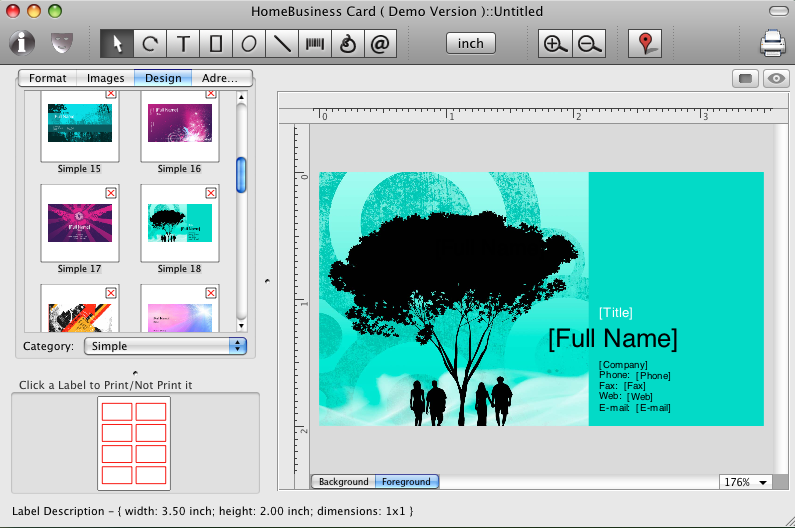795x528 pixels.
Task: Choose the rectangle shape tool
Action: pos(215,44)
